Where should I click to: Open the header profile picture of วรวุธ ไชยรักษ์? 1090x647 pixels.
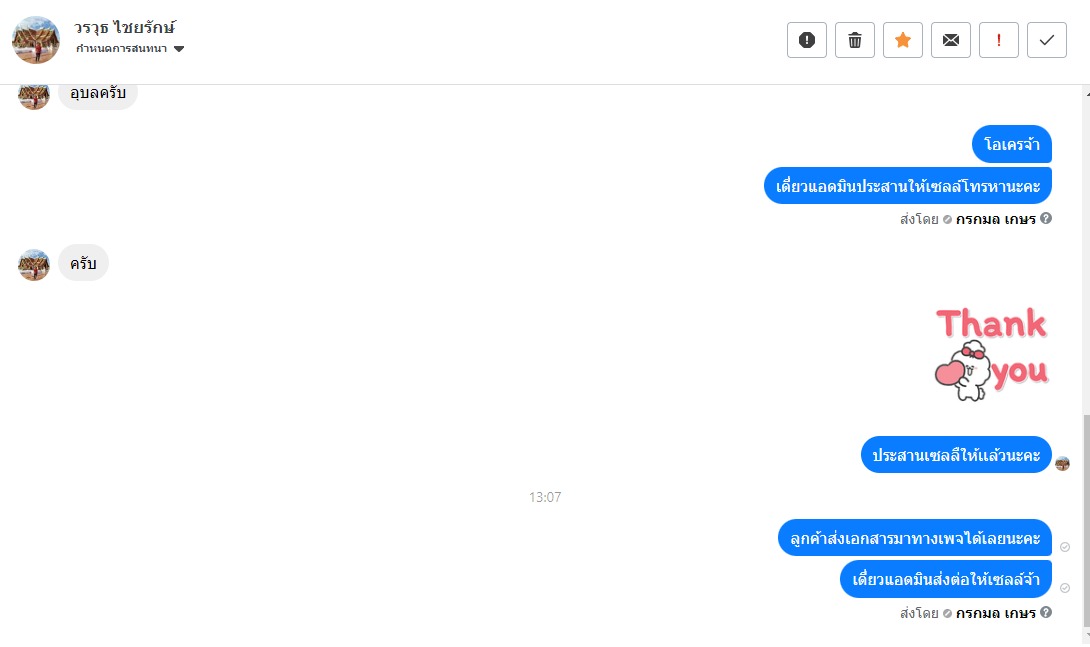point(36,40)
